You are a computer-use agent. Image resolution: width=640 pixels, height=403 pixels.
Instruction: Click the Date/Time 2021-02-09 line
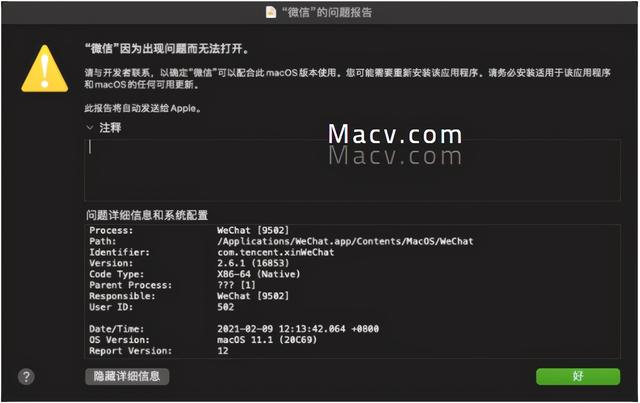click(234, 329)
